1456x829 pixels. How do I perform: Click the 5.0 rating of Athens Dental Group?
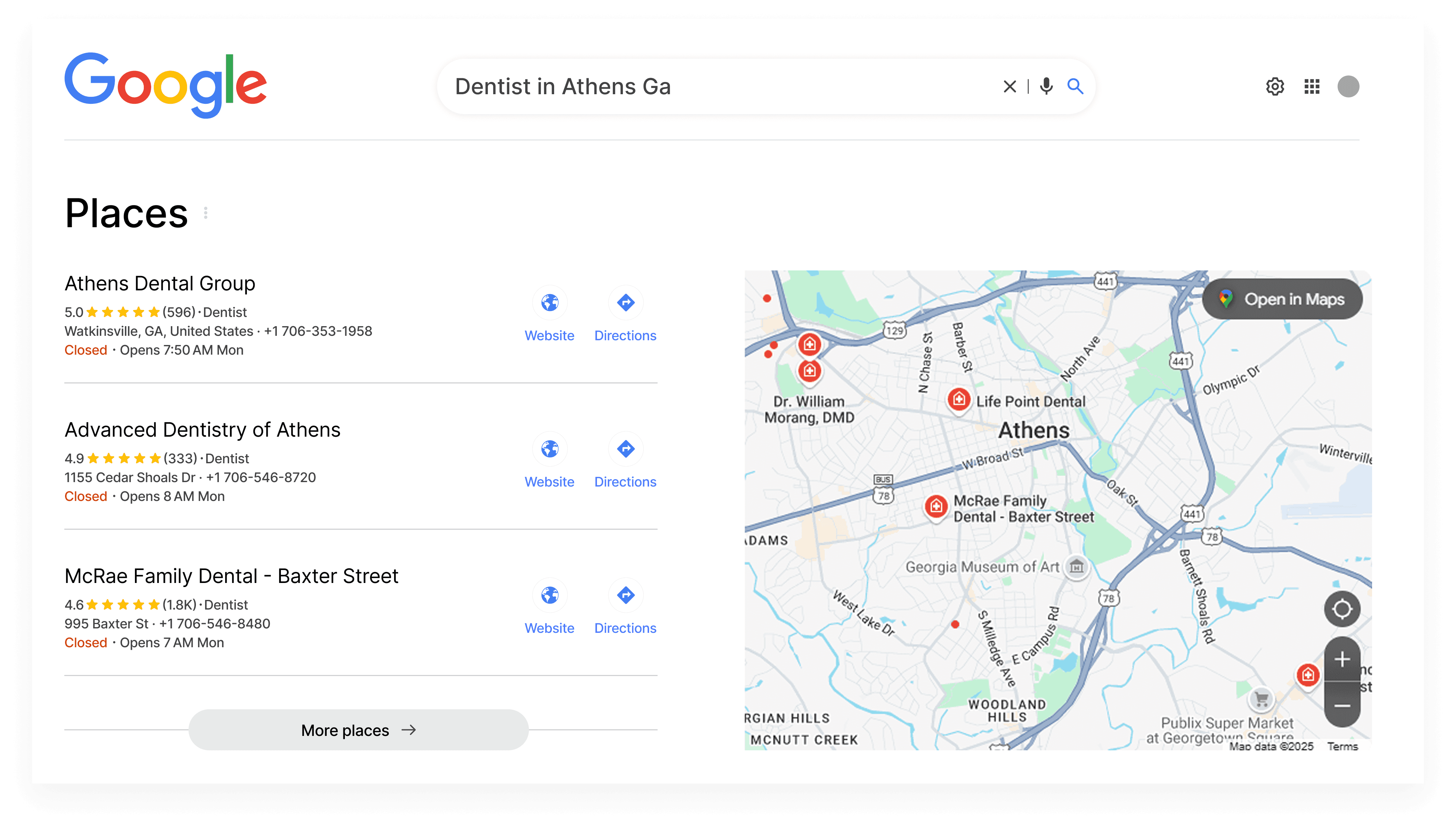point(74,313)
